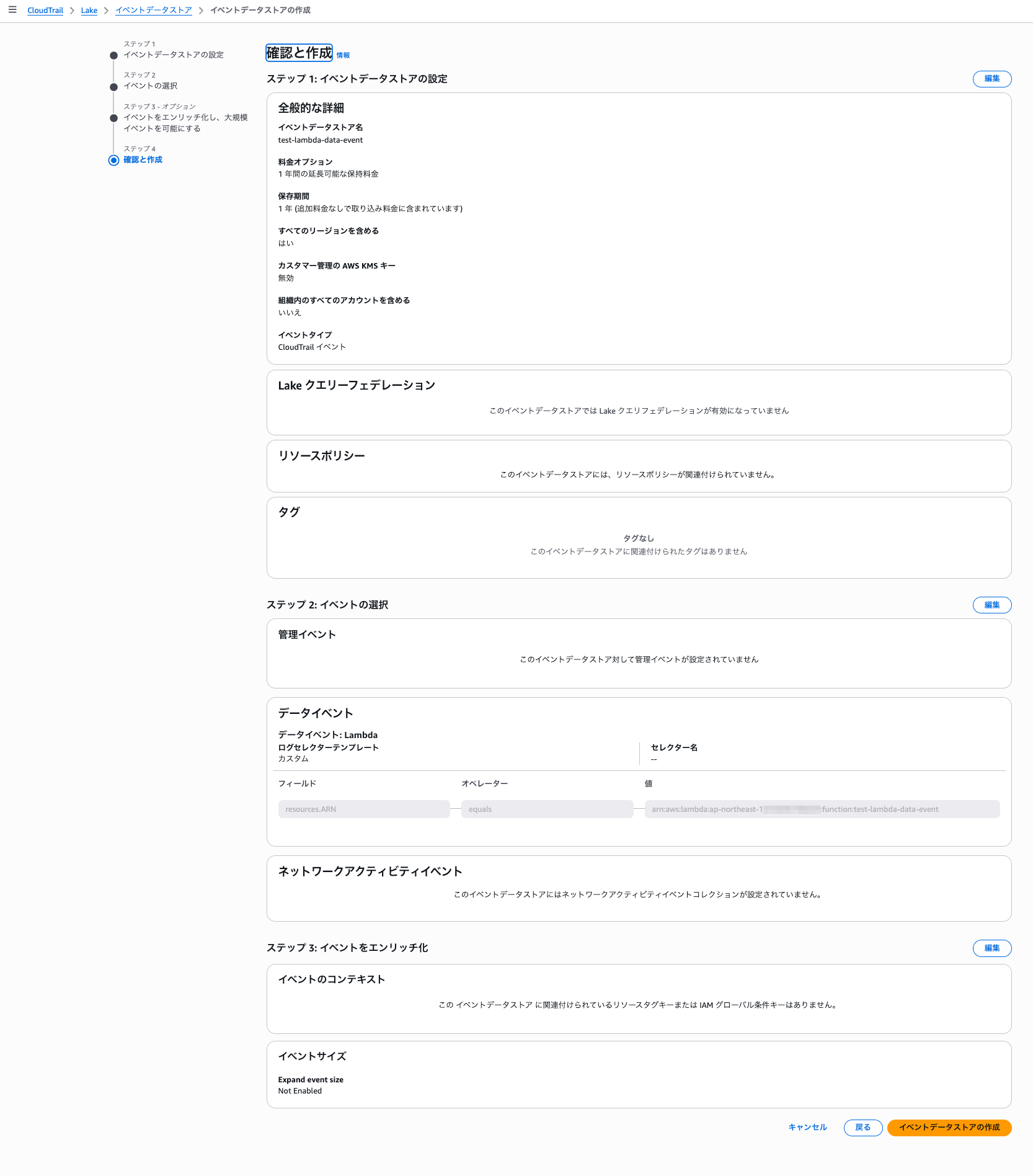This screenshot has width=1033, height=1176.
Task: Open the イベントデータストア breadcrumb link
Action: click(153, 11)
